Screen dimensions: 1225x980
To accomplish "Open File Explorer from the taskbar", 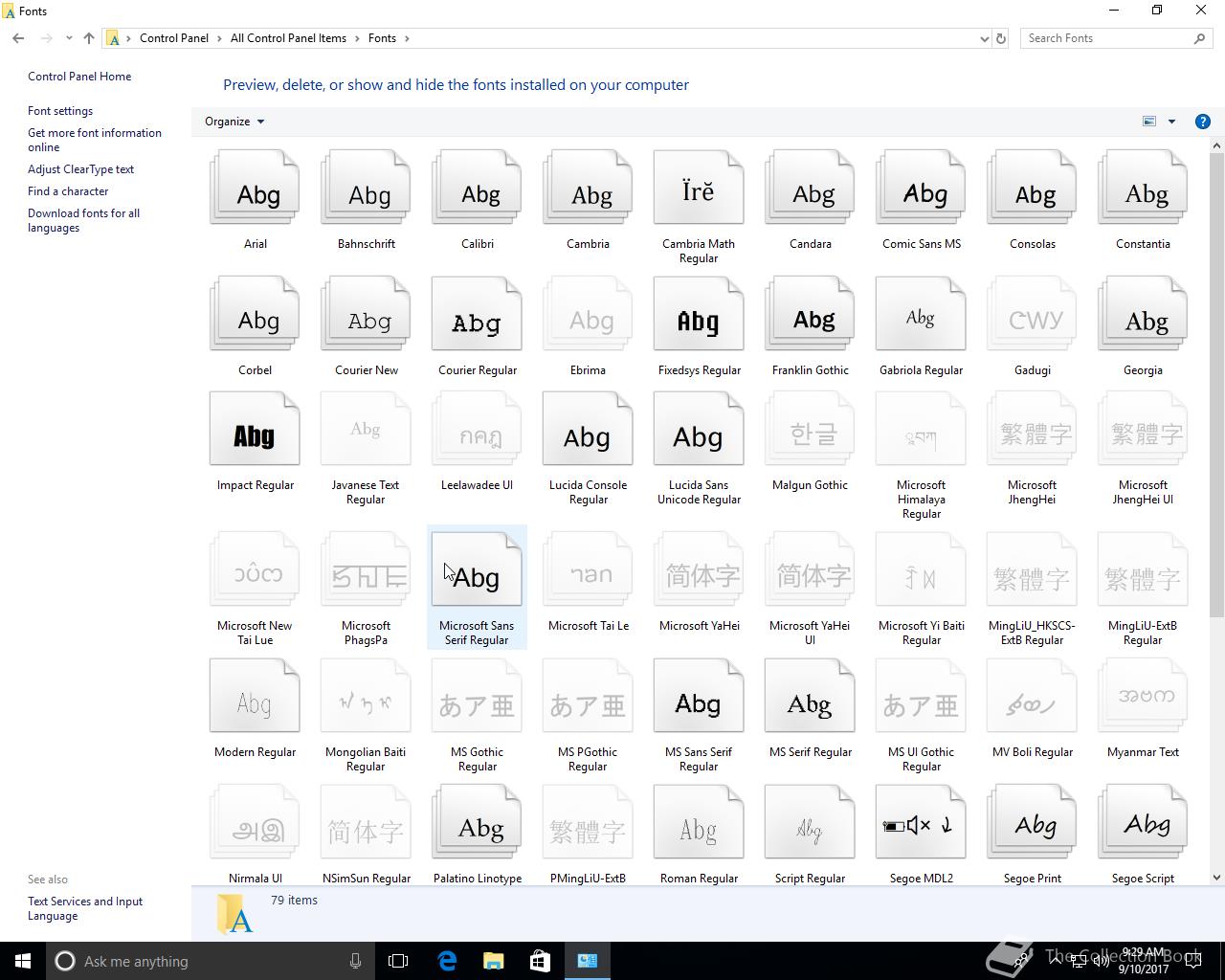I will 493,961.
